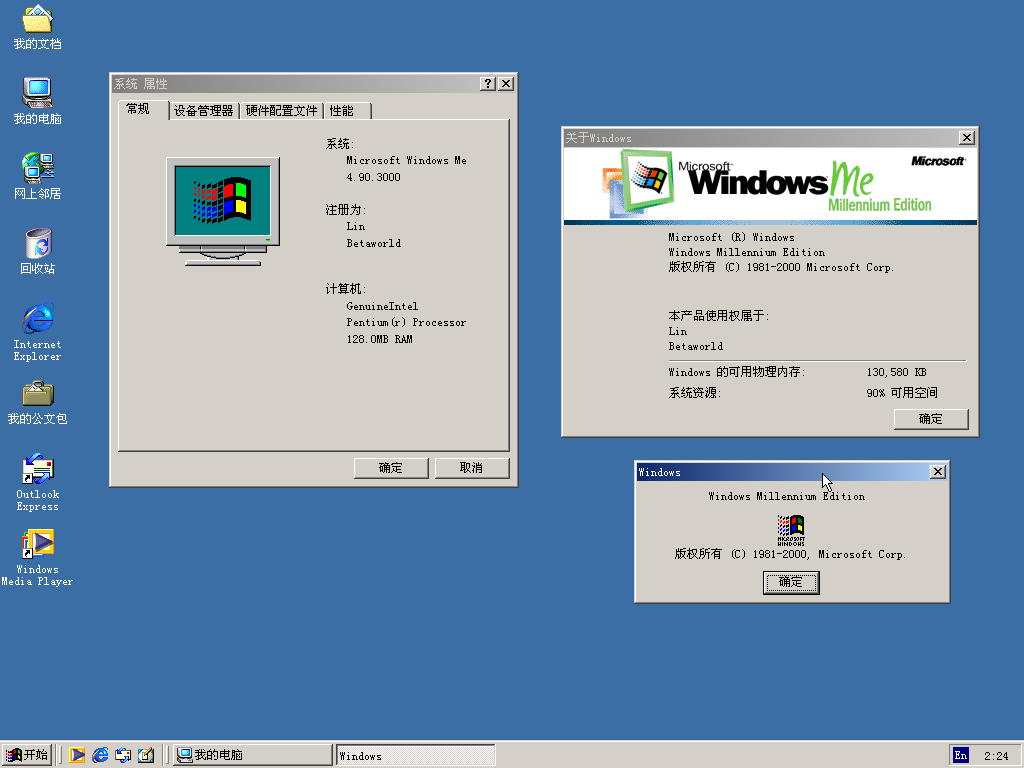Click 确定 in the small Windows dialog

point(790,582)
